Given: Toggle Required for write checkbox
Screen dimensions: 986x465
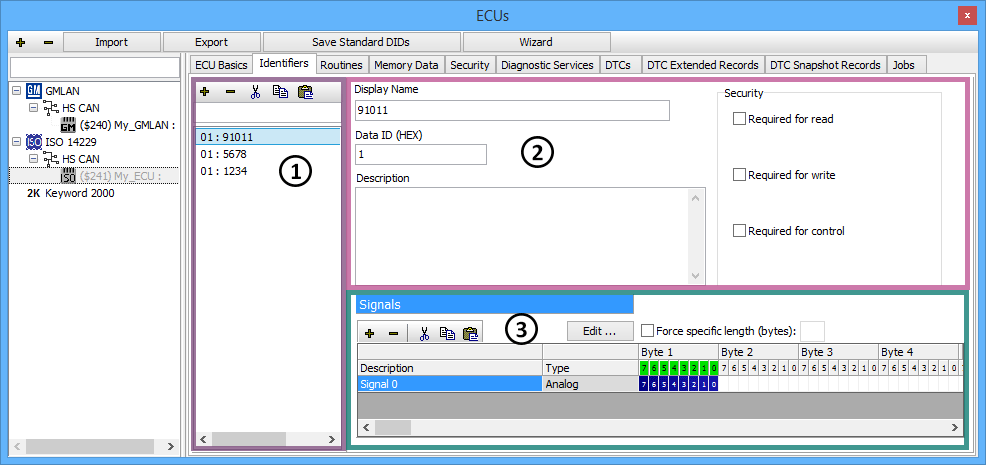Looking at the screenshot, I should click(740, 175).
